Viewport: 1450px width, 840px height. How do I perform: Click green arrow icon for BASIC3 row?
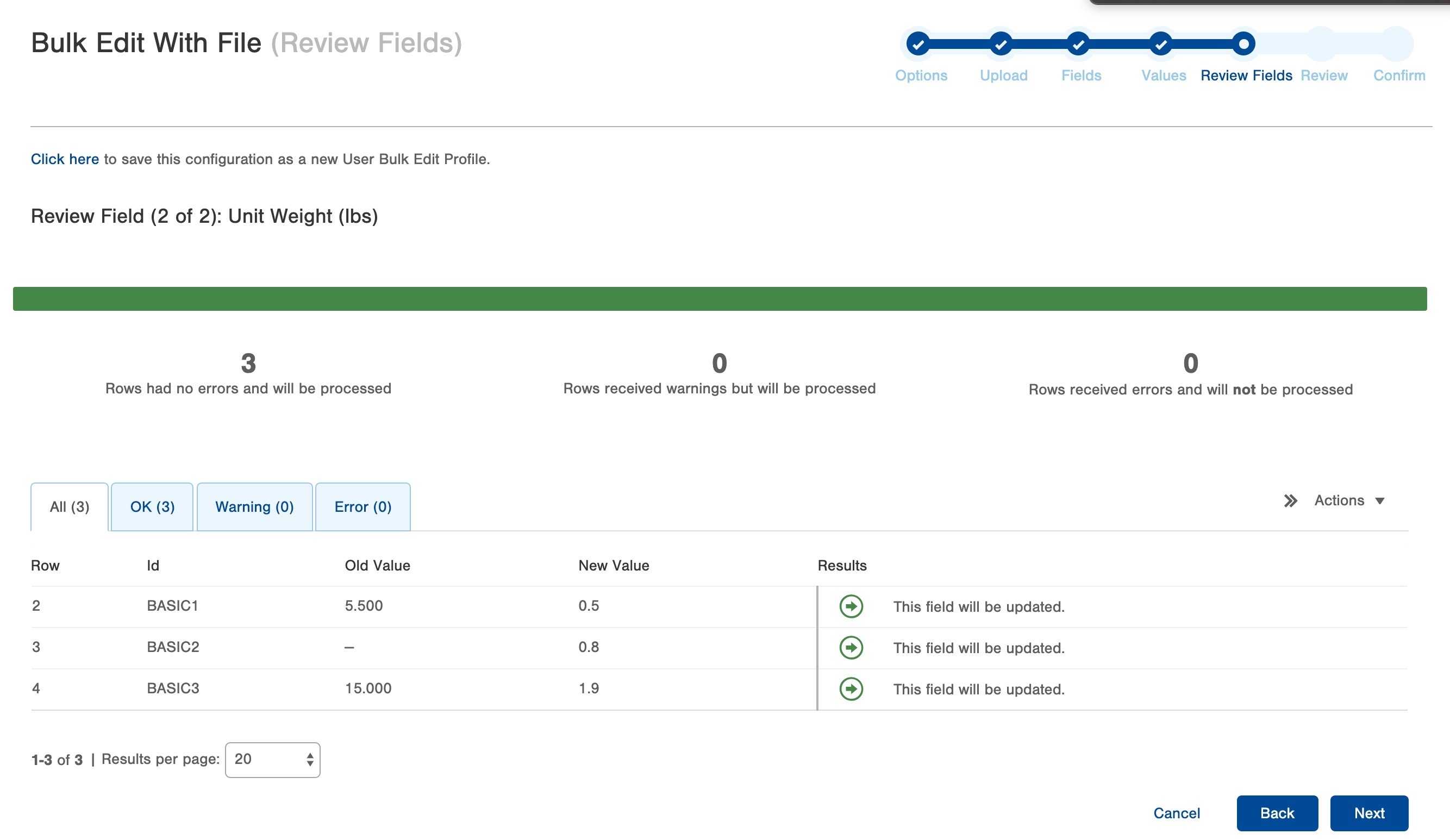coord(851,689)
